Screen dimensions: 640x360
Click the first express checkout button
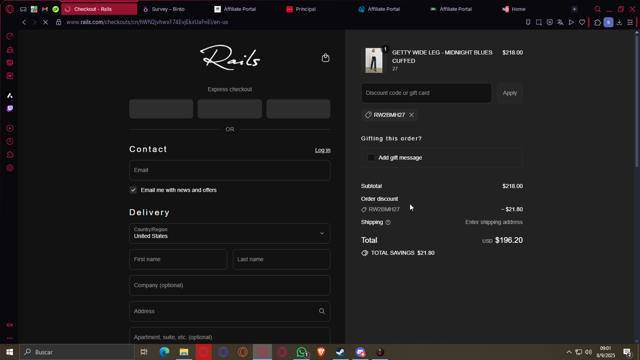(161, 109)
